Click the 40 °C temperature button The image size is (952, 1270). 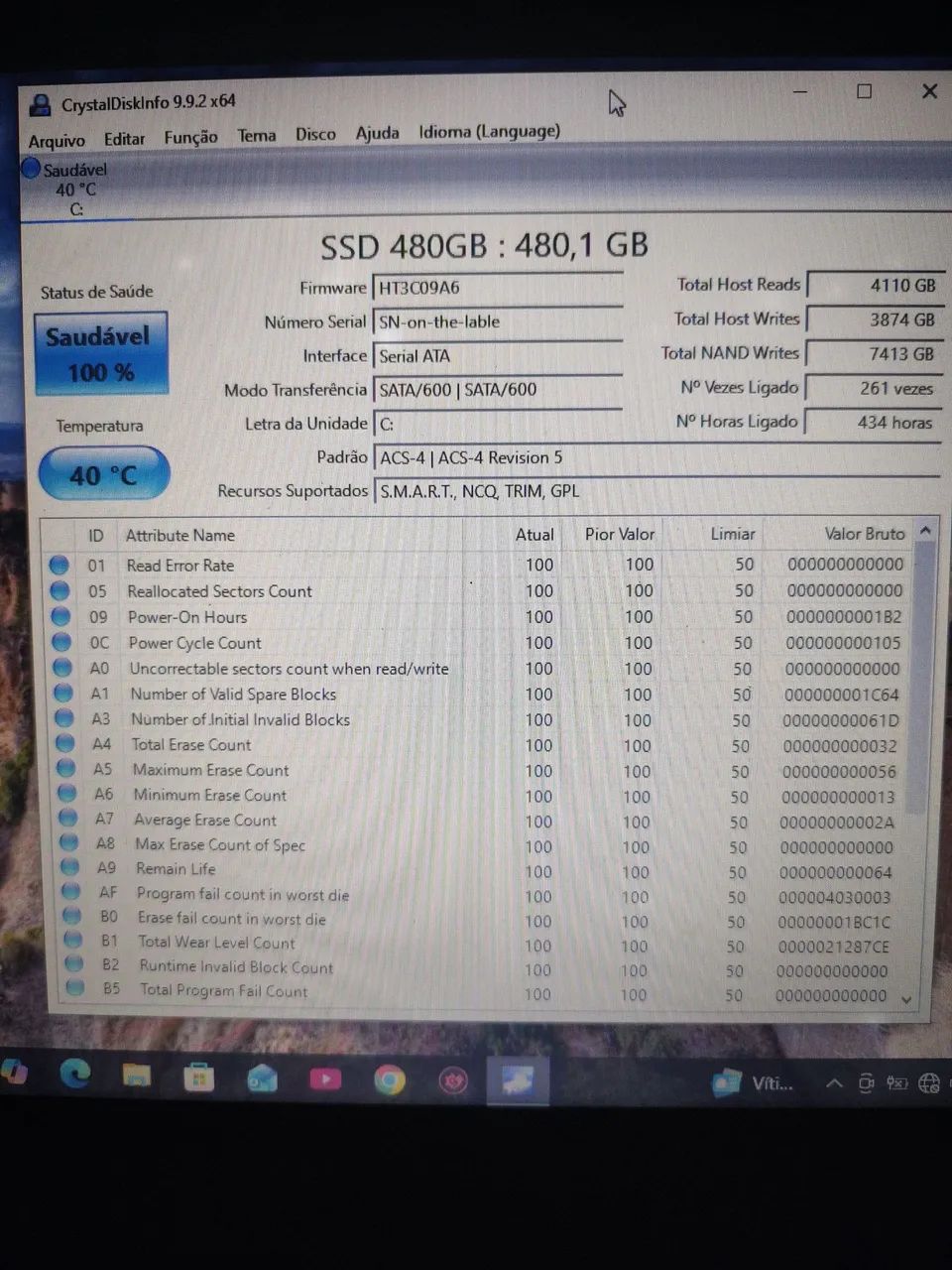tap(103, 475)
